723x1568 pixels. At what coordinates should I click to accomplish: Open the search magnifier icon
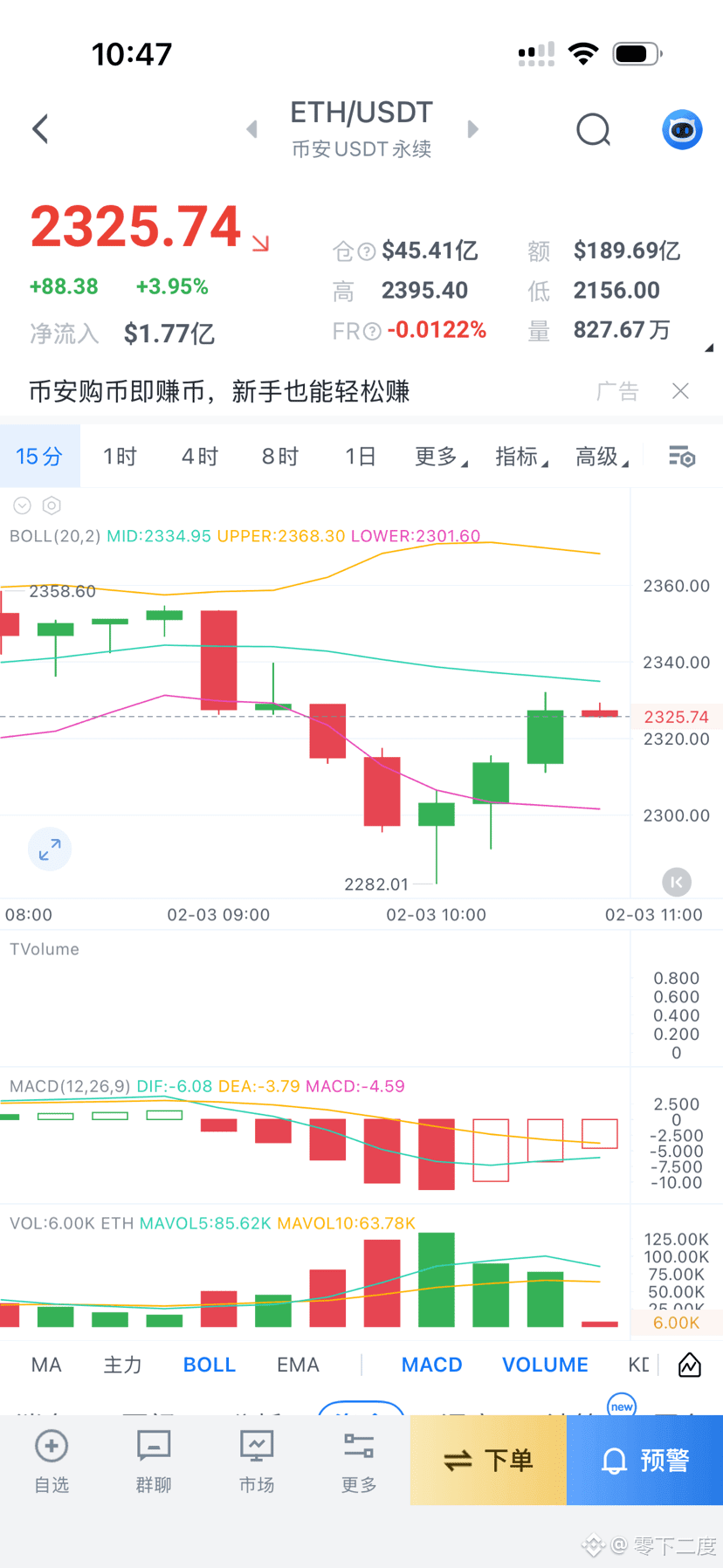(x=594, y=130)
